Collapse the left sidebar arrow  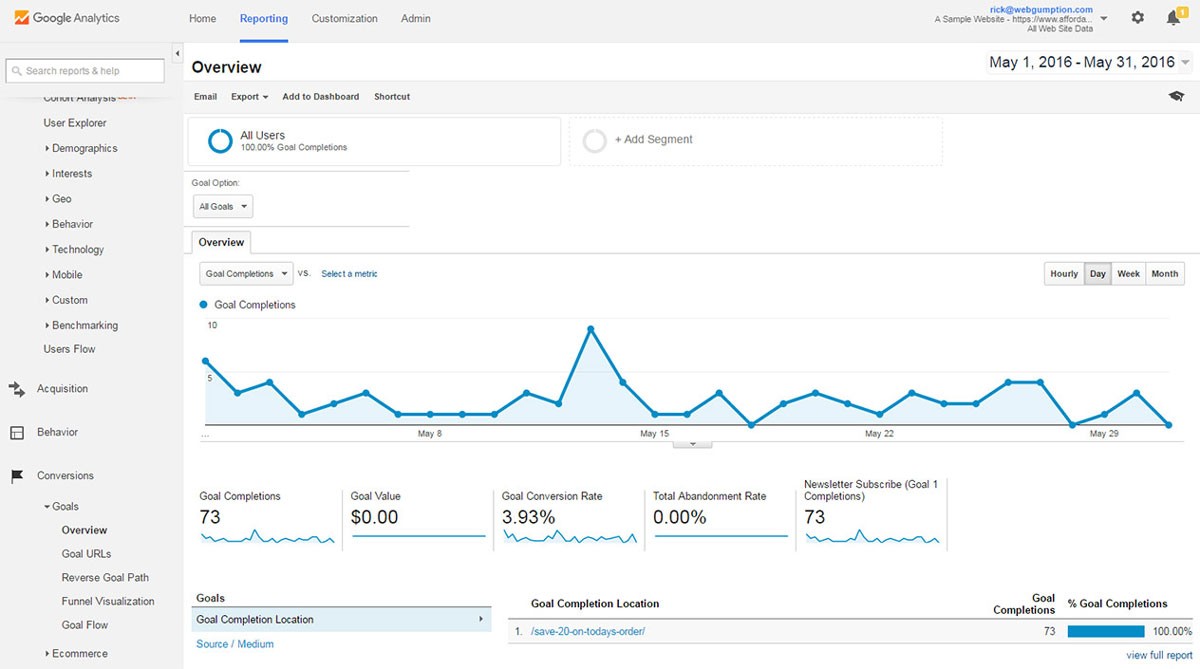[177, 53]
